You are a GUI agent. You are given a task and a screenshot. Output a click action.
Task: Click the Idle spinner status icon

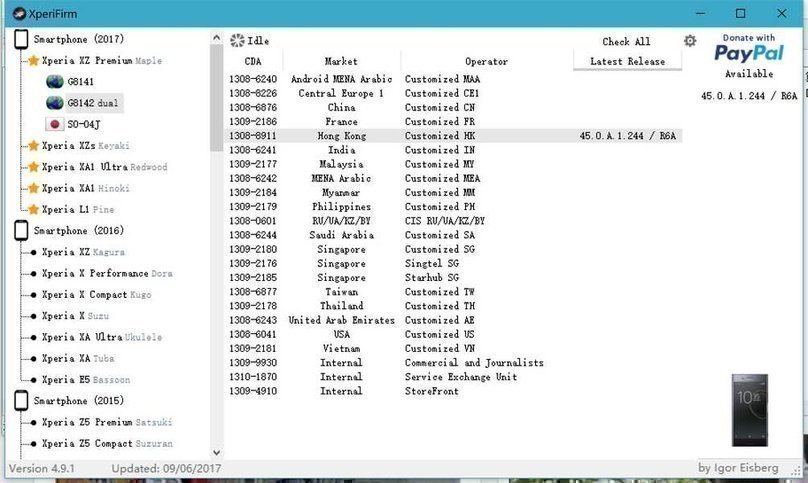(x=237, y=40)
